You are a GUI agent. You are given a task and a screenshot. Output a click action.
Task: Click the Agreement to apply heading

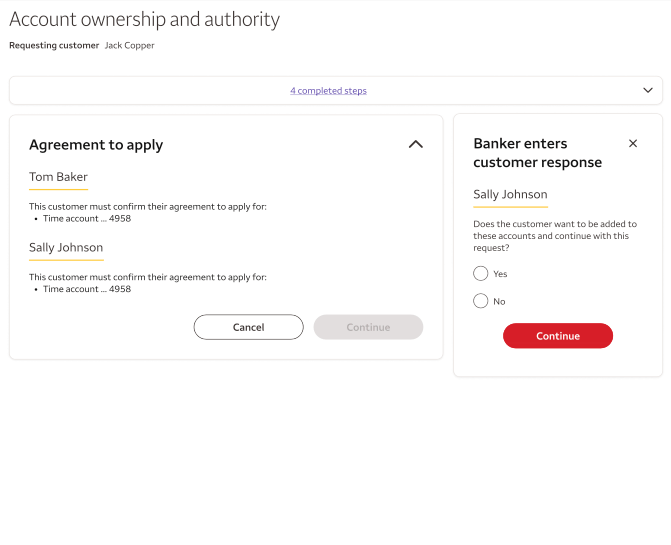point(96,145)
